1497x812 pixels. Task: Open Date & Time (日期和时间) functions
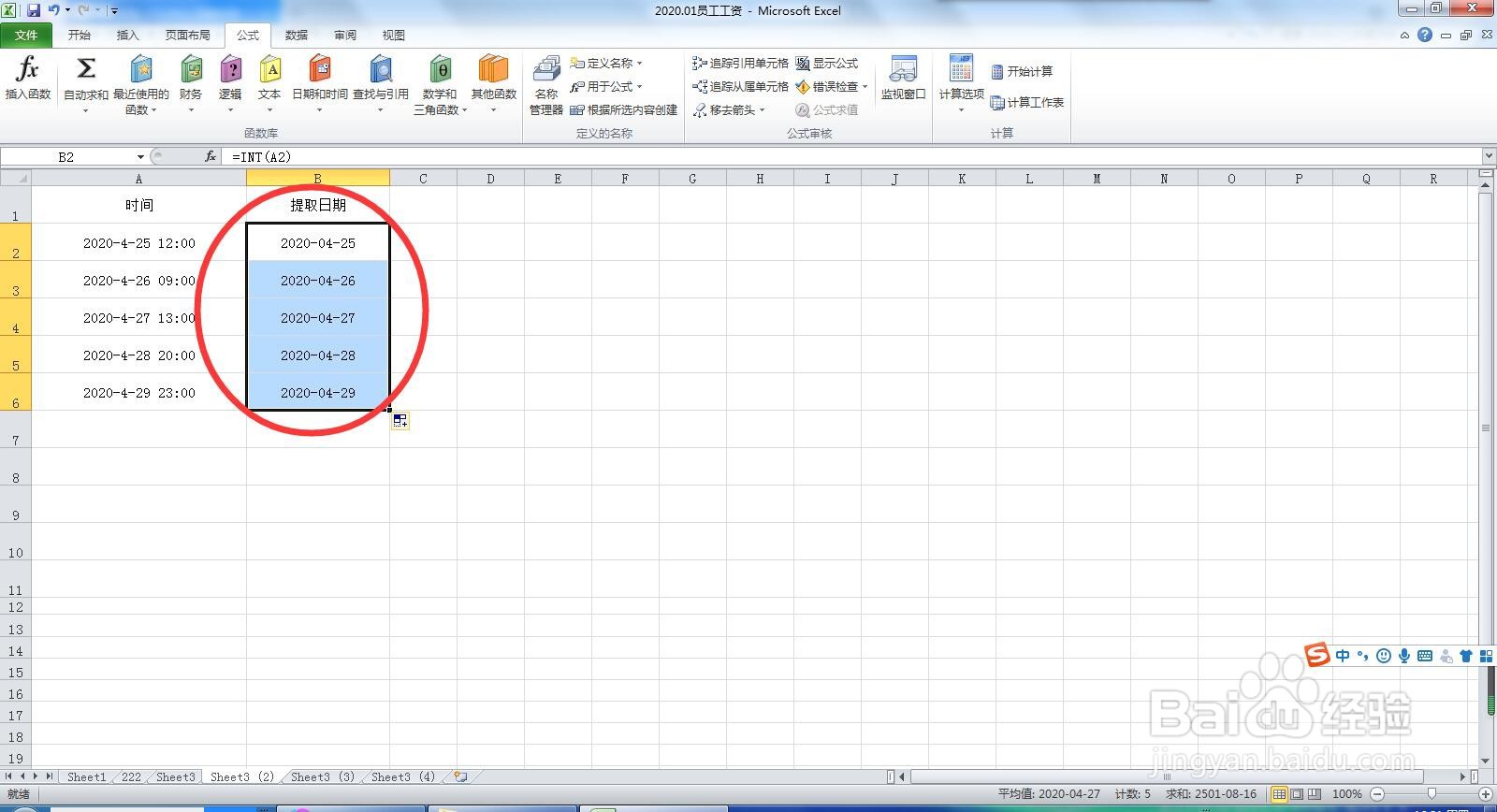click(x=320, y=84)
